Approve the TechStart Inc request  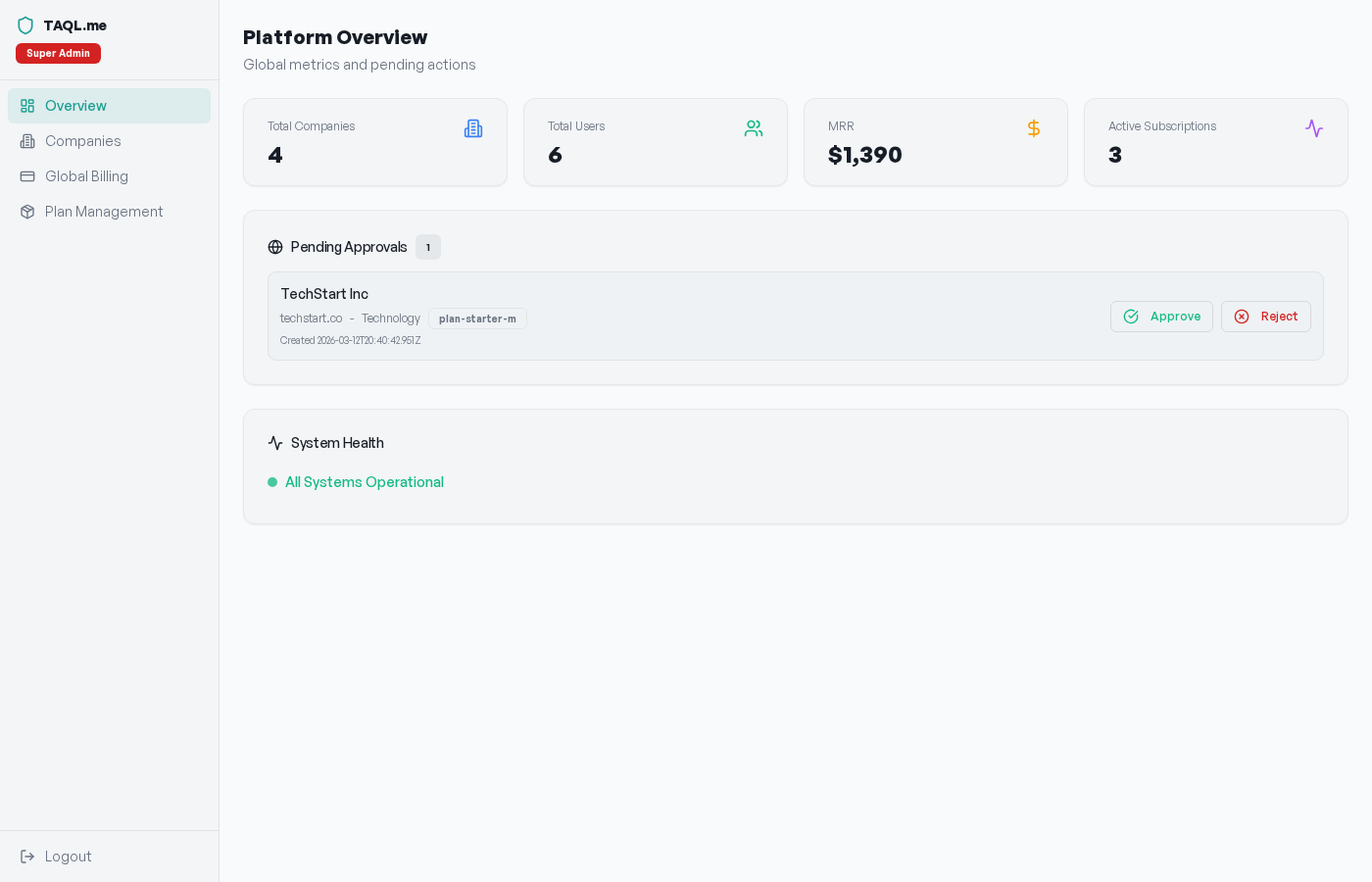coord(1161,317)
